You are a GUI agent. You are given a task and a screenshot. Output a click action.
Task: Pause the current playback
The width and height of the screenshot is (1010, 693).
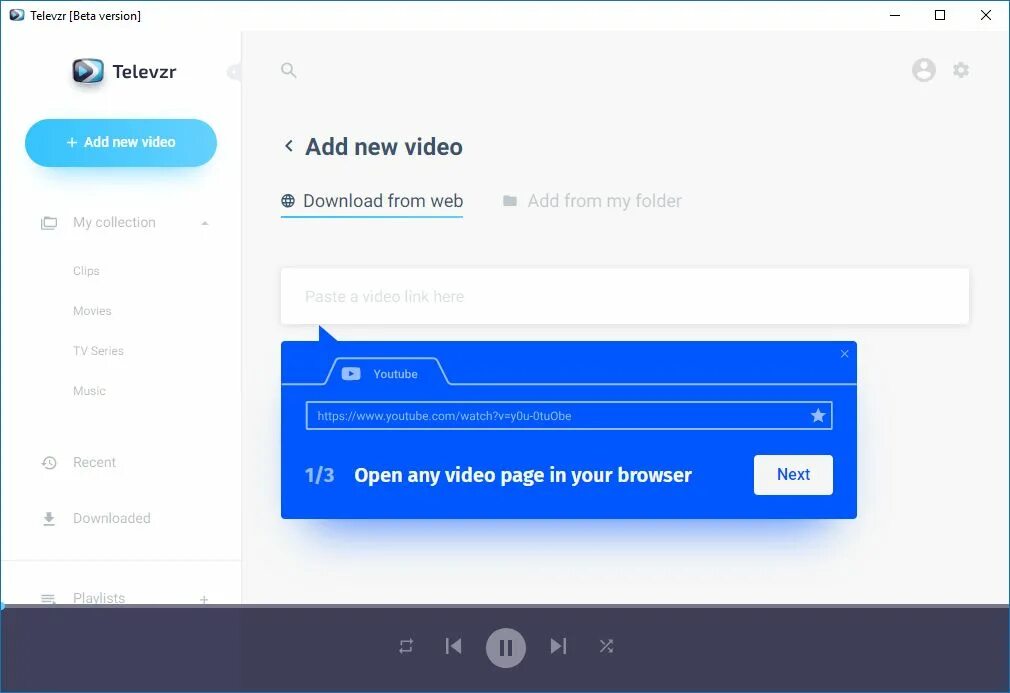pos(505,647)
